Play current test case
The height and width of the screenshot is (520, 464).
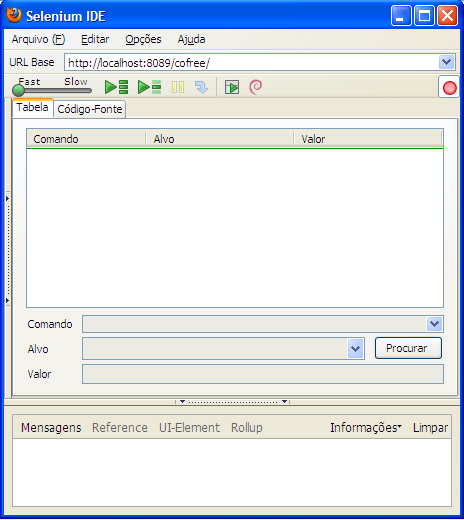(x=149, y=87)
